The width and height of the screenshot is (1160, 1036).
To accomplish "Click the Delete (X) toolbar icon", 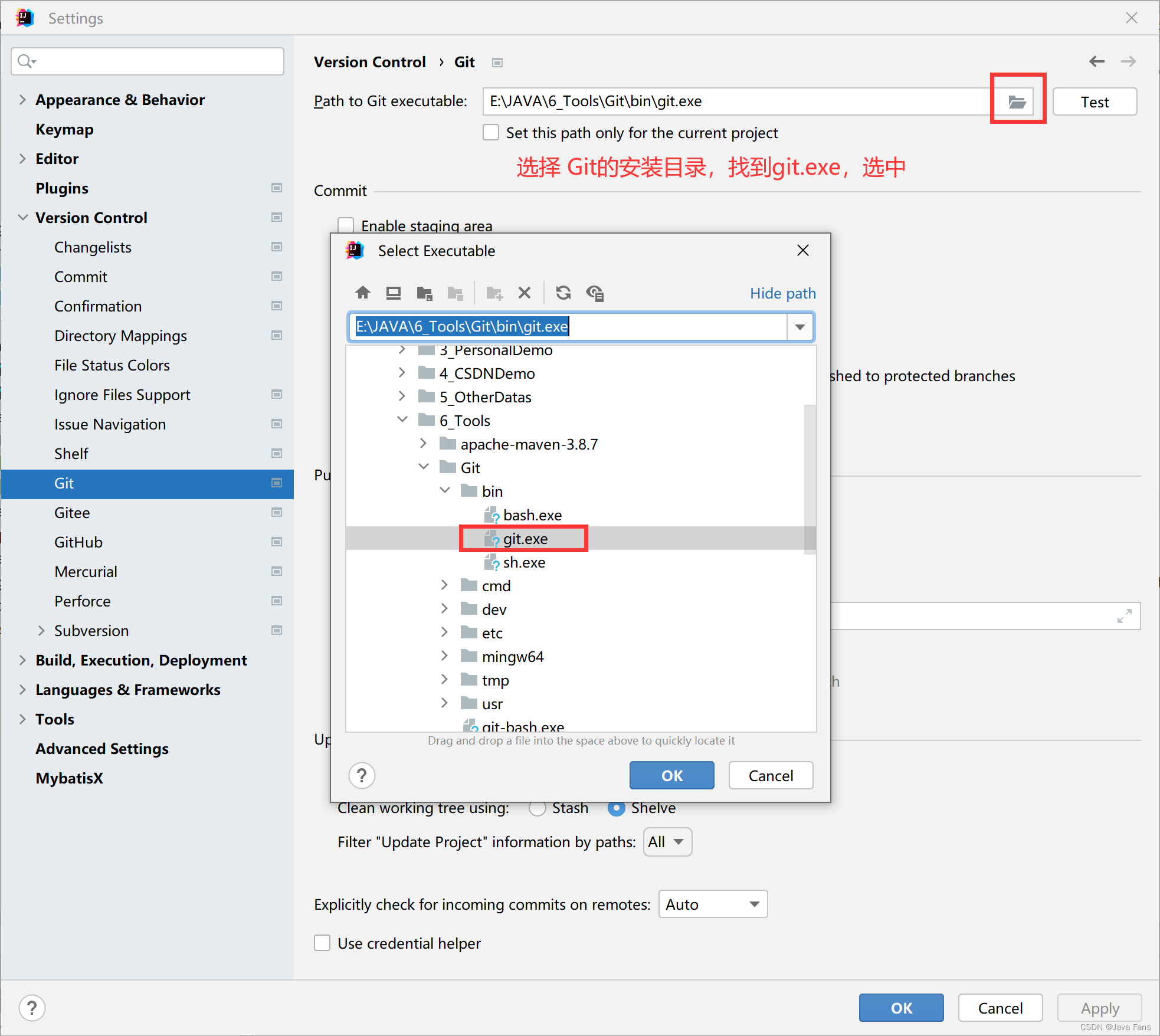I will pyautogui.click(x=525, y=293).
